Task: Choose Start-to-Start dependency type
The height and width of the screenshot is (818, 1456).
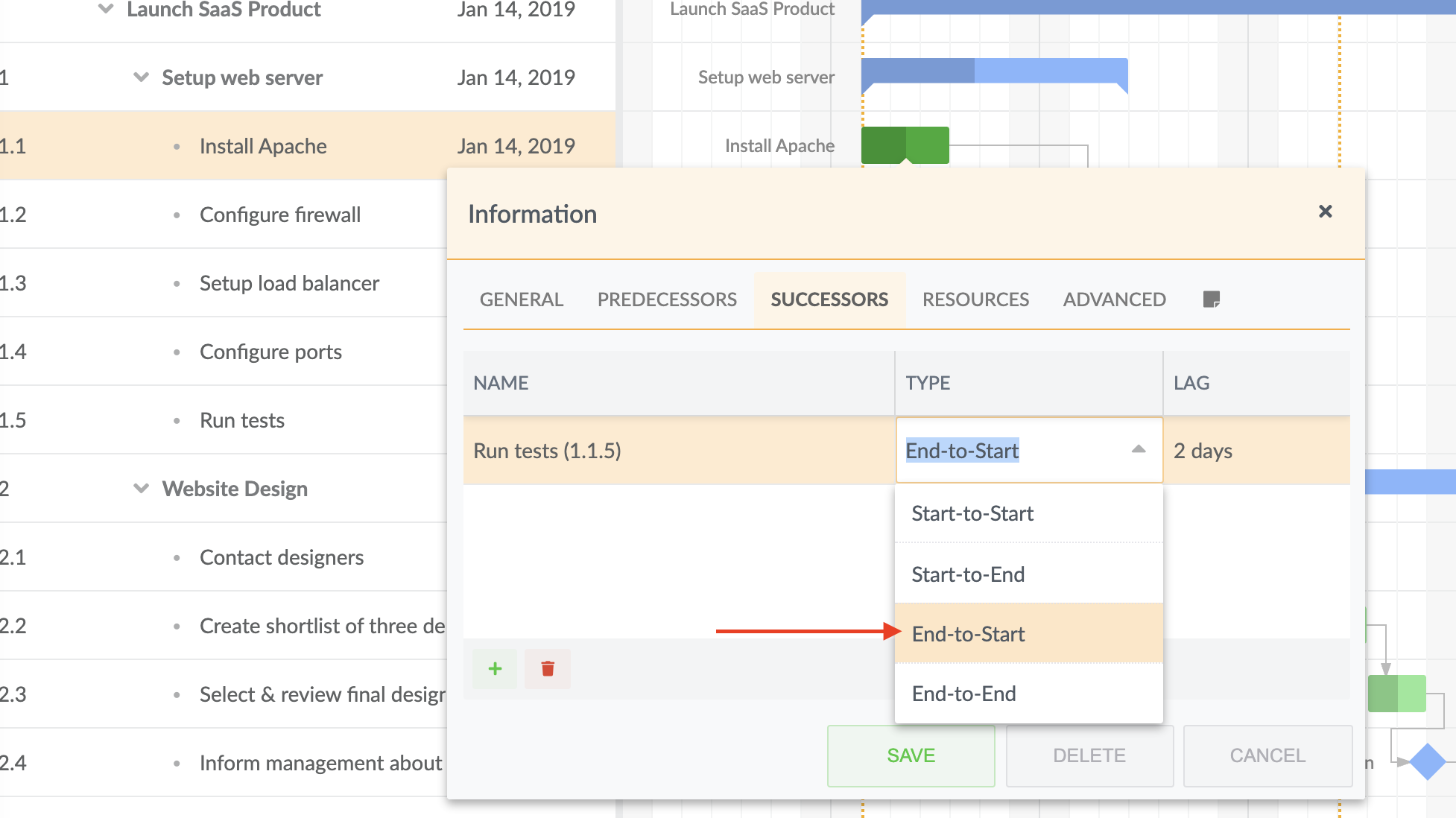Action: coord(972,513)
